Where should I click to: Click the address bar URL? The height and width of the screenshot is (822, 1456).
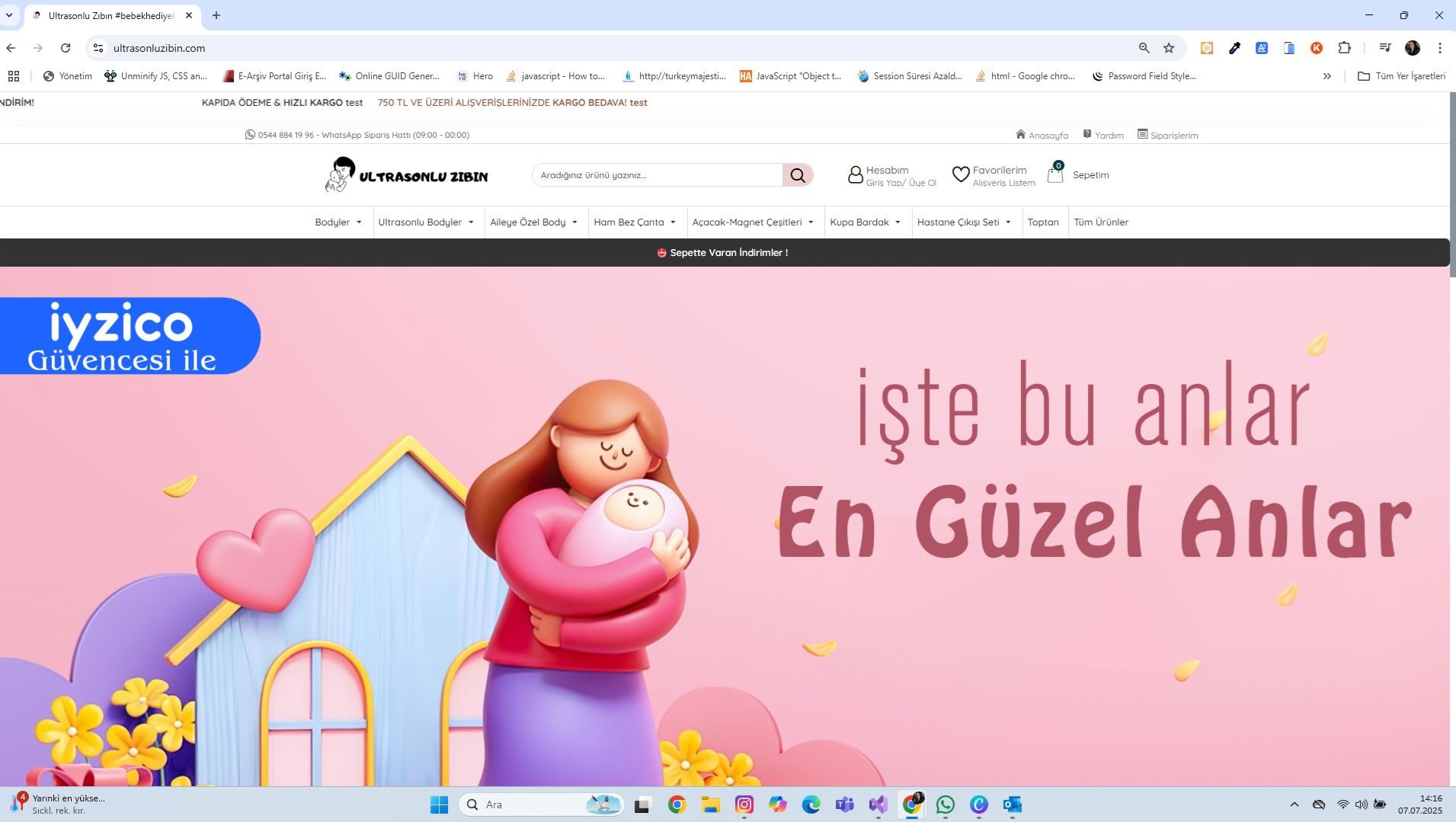pos(159,48)
